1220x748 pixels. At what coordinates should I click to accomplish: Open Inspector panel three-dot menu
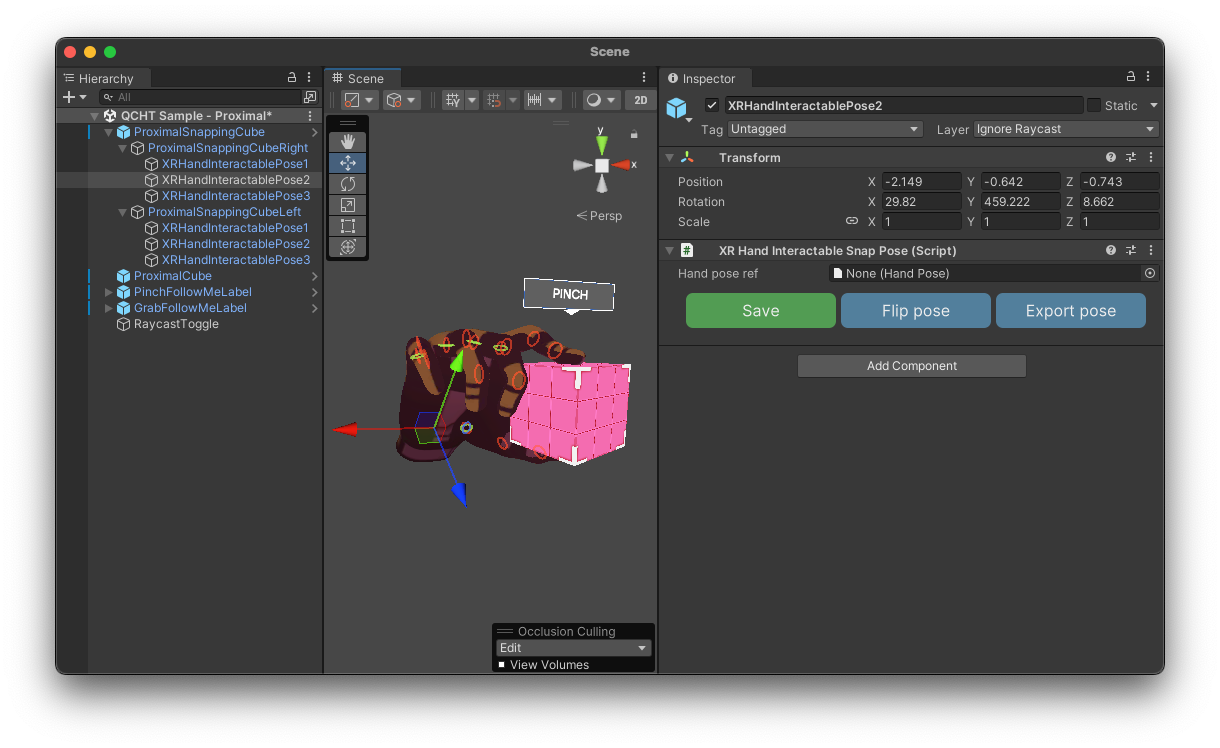click(x=1148, y=77)
